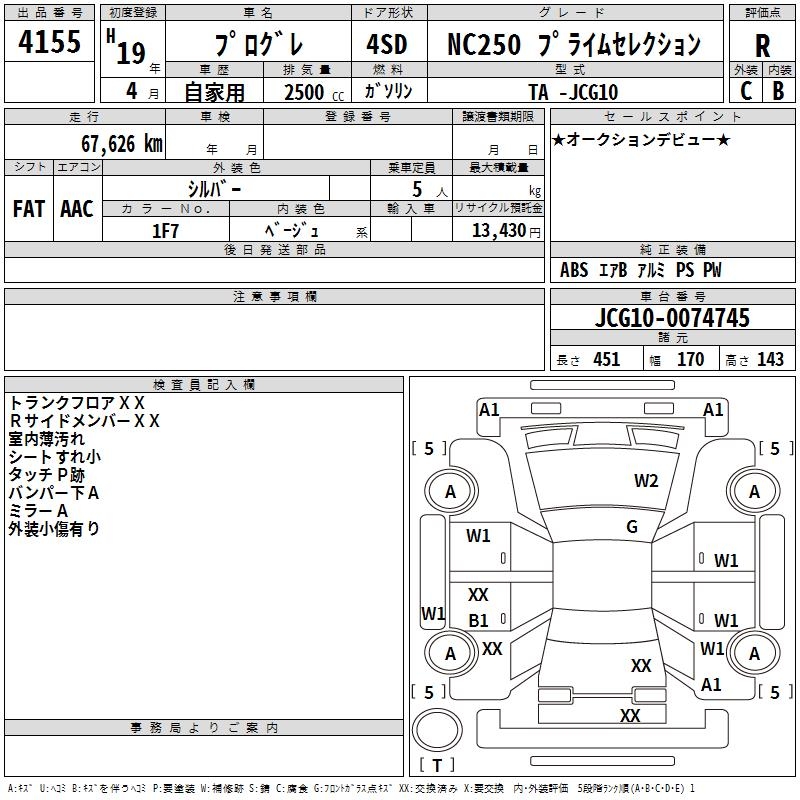Select the chassis number JCG10-0074745
This screenshot has width=800, height=800.
[x=672, y=318]
